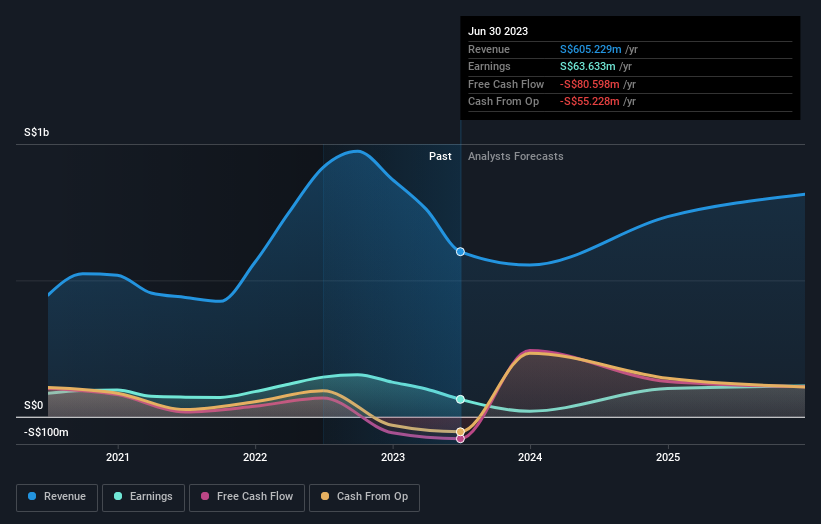This screenshot has height=524, width=821.
Task: Click the S$1b y-axis label
Action: click(37, 132)
